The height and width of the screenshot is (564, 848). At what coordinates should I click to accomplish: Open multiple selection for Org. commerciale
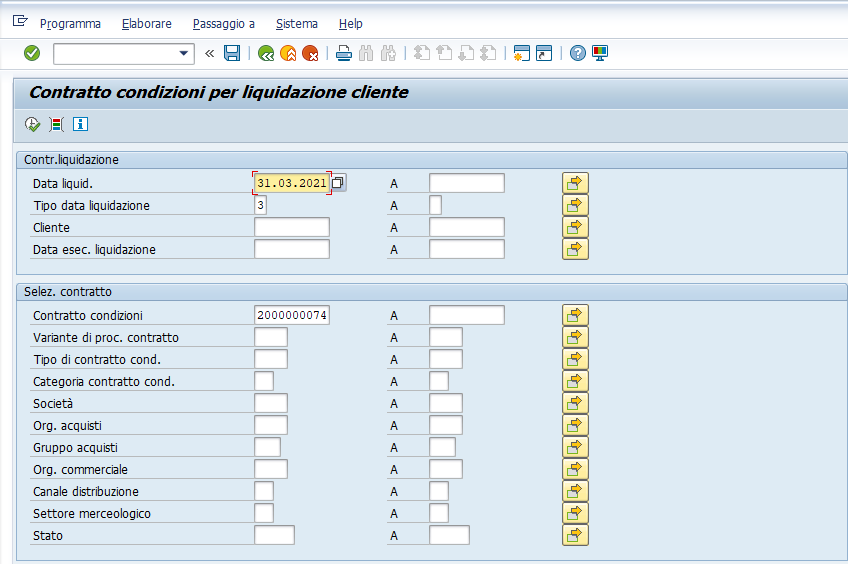pyautogui.click(x=575, y=469)
